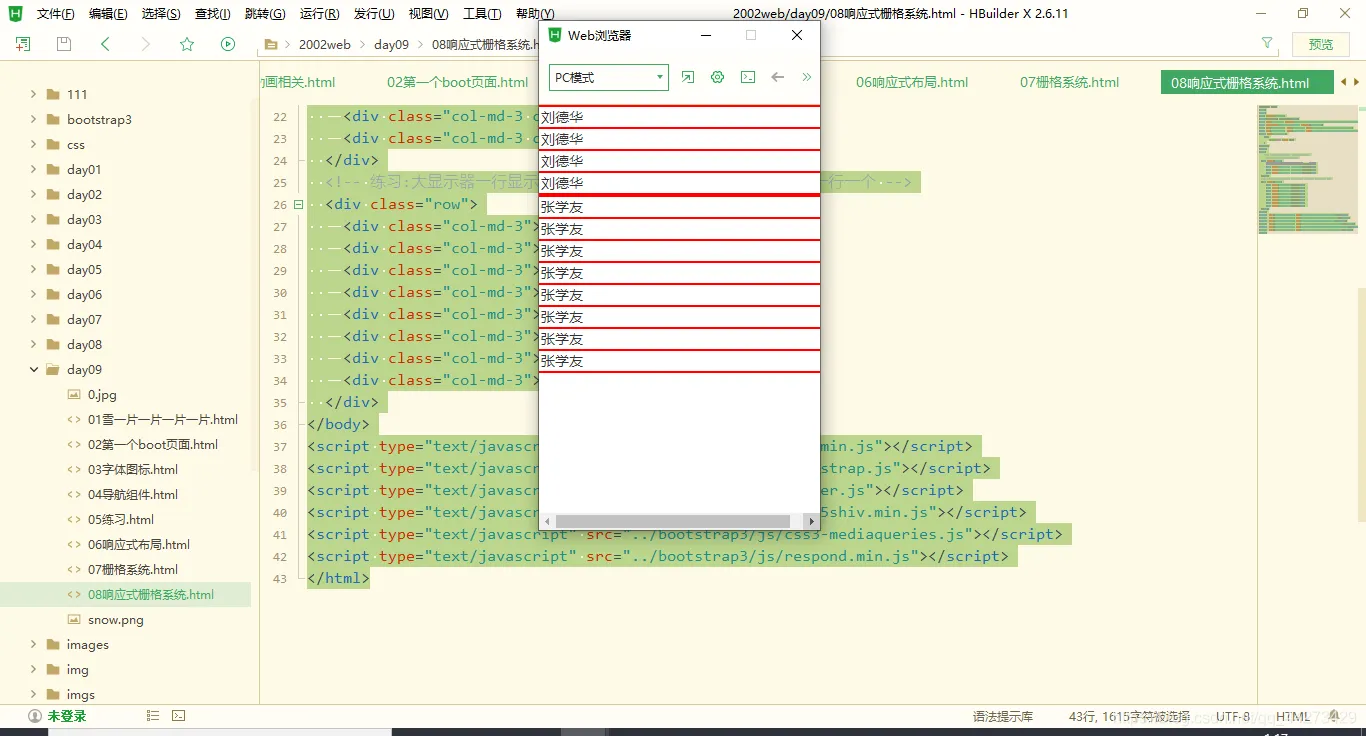Image resolution: width=1366 pixels, height=736 pixels.
Task: Expand the day08 folder
Action: [x=33, y=344]
